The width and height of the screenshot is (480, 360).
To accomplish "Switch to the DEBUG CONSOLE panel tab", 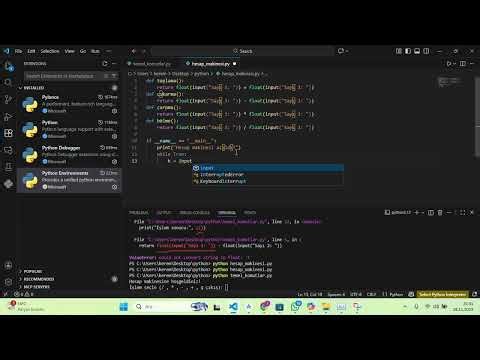I will tap(195, 212).
